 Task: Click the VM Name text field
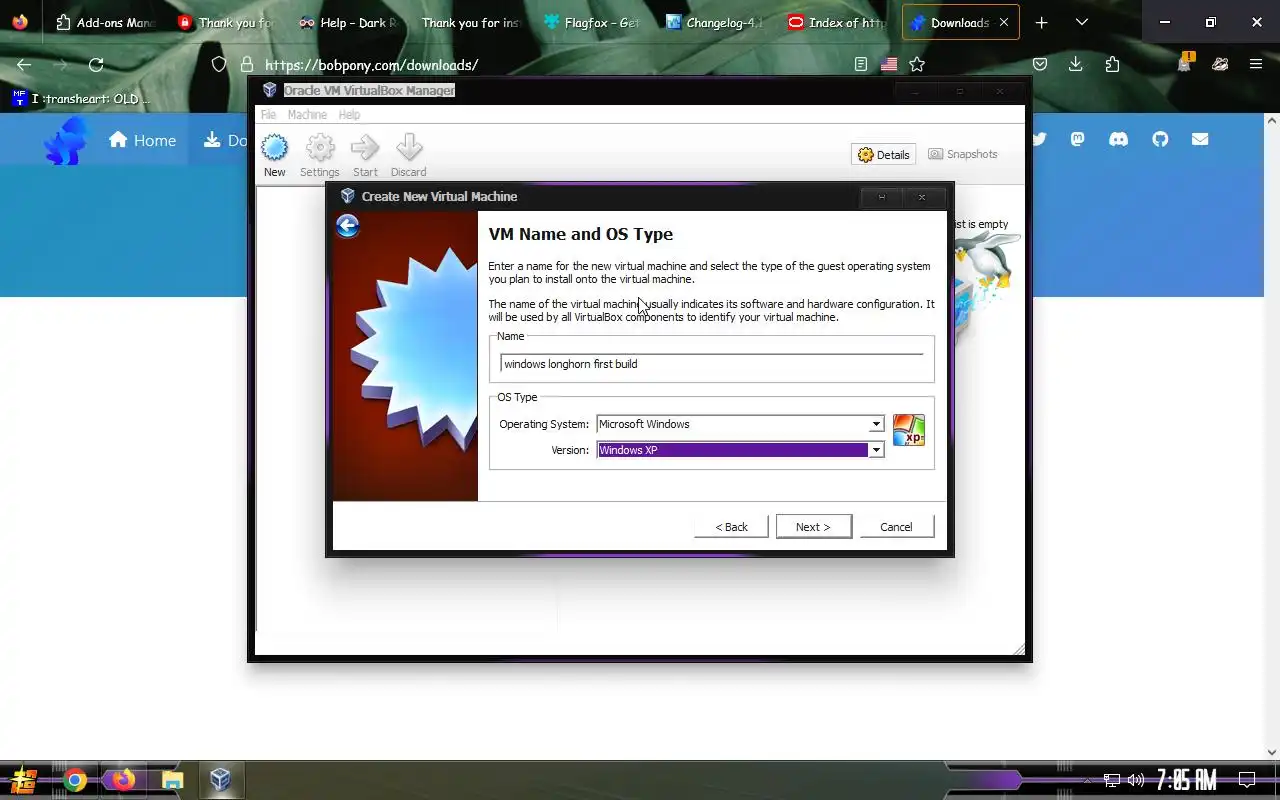point(712,364)
